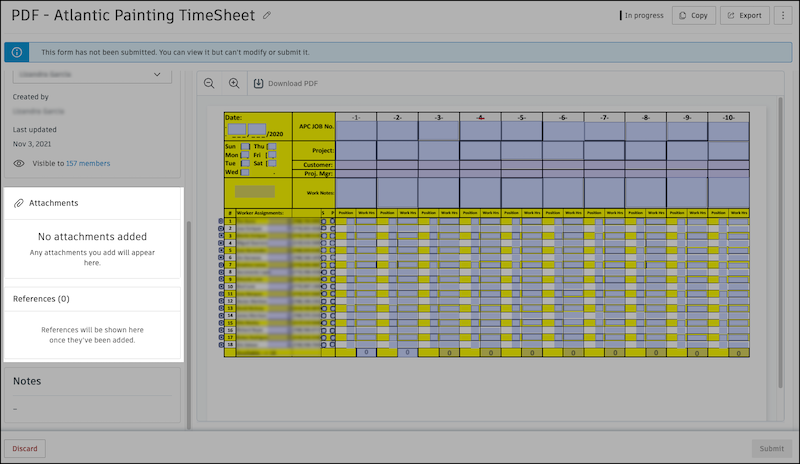Zoom out of the PDF viewer
Viewport: 800px width, 464px height.
pyautogui.click(x=209, y=83)
